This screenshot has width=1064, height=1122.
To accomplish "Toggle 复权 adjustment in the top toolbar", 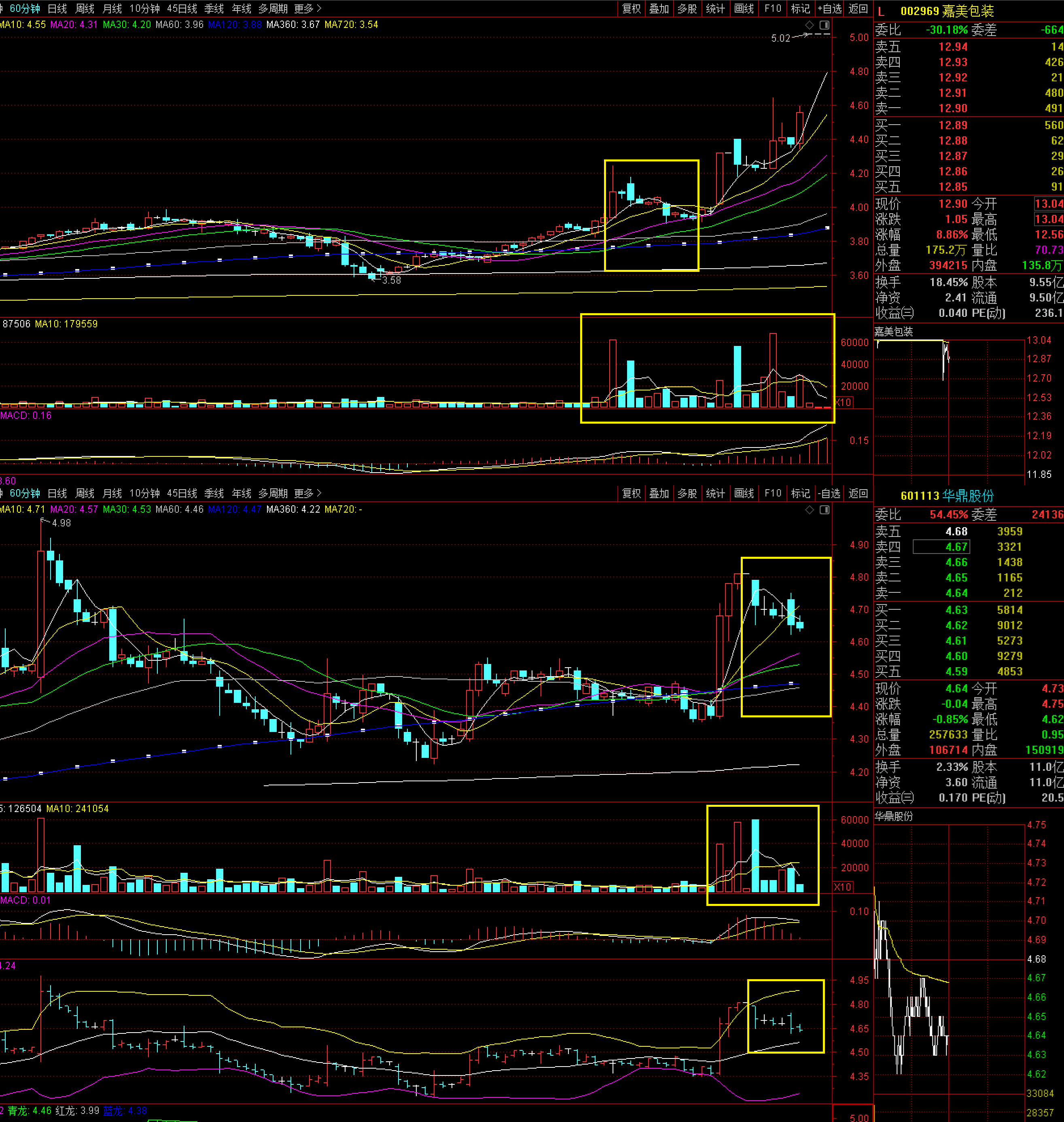I will [x=631, y=8].
